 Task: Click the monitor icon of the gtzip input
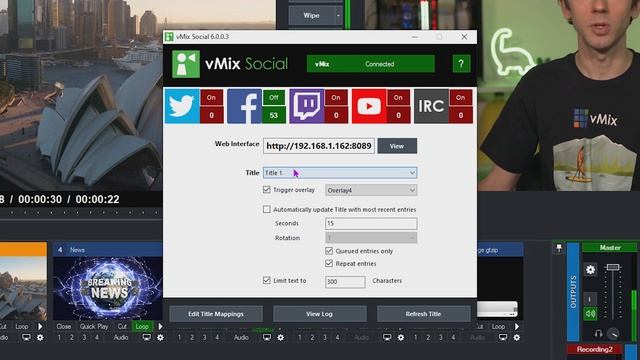(x=503, y=338)
